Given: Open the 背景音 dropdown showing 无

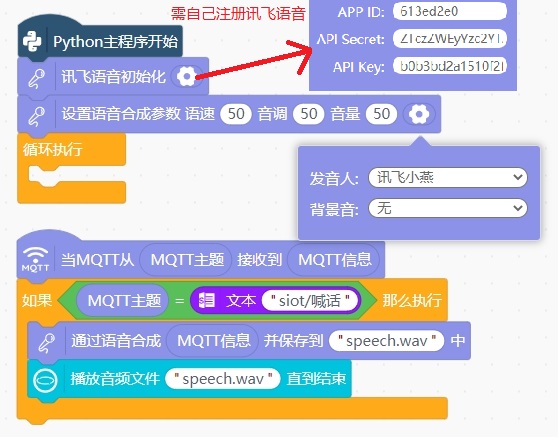Looking at the screenshot, I should 448,208.
